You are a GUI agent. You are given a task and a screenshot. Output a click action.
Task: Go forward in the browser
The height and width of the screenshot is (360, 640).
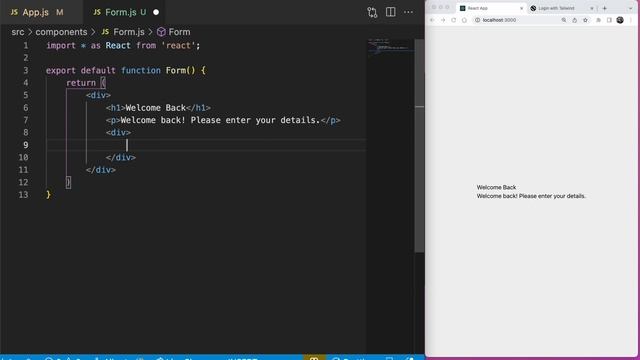(443, 20)
